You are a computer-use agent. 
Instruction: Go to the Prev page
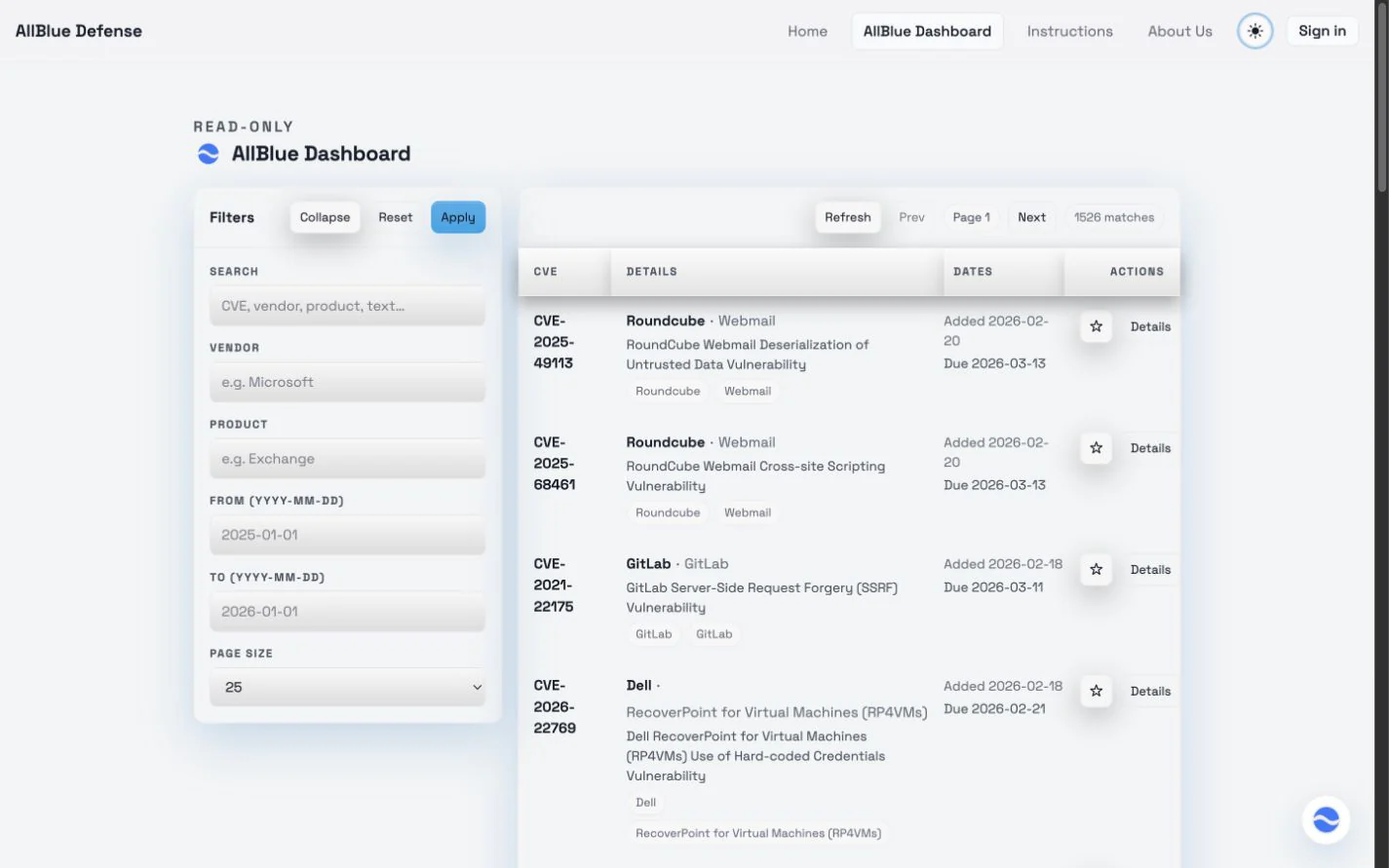(x=911, y=217)
